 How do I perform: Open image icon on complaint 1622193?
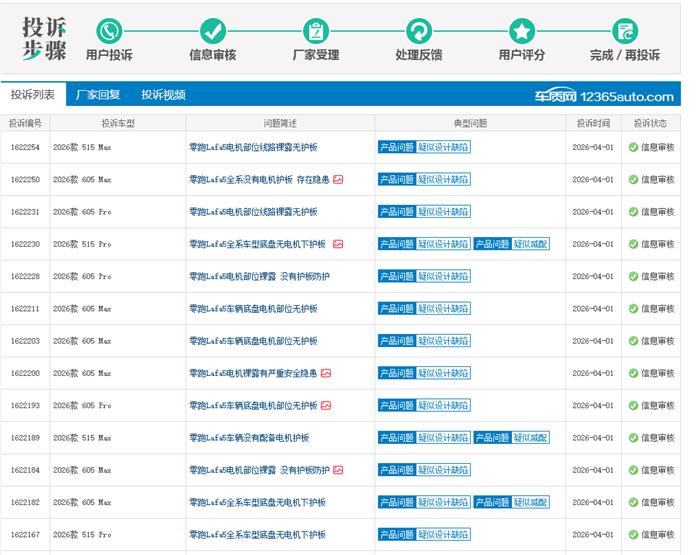pyautogui.click(x=326, y=405)
